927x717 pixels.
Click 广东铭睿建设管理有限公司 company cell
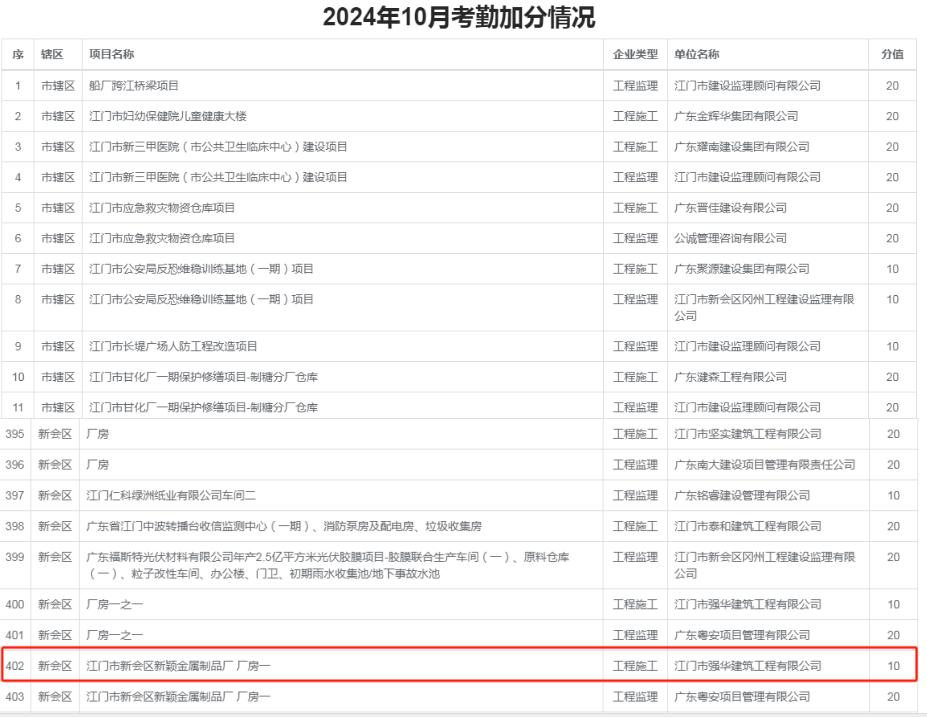(741, 495)
